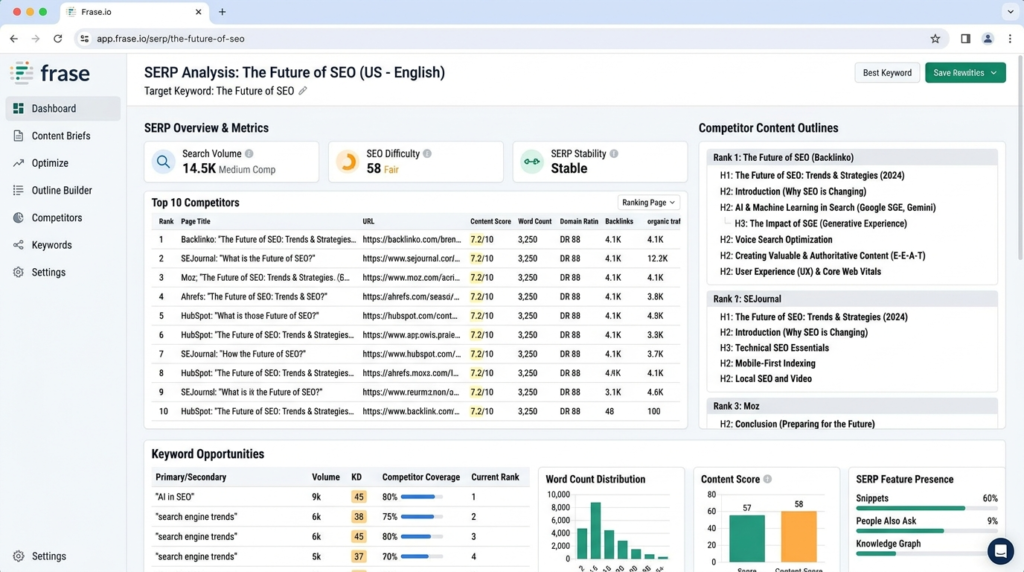Screen dimensions: 1024x572
Task: Click the address bar URL
Action: 170,39
